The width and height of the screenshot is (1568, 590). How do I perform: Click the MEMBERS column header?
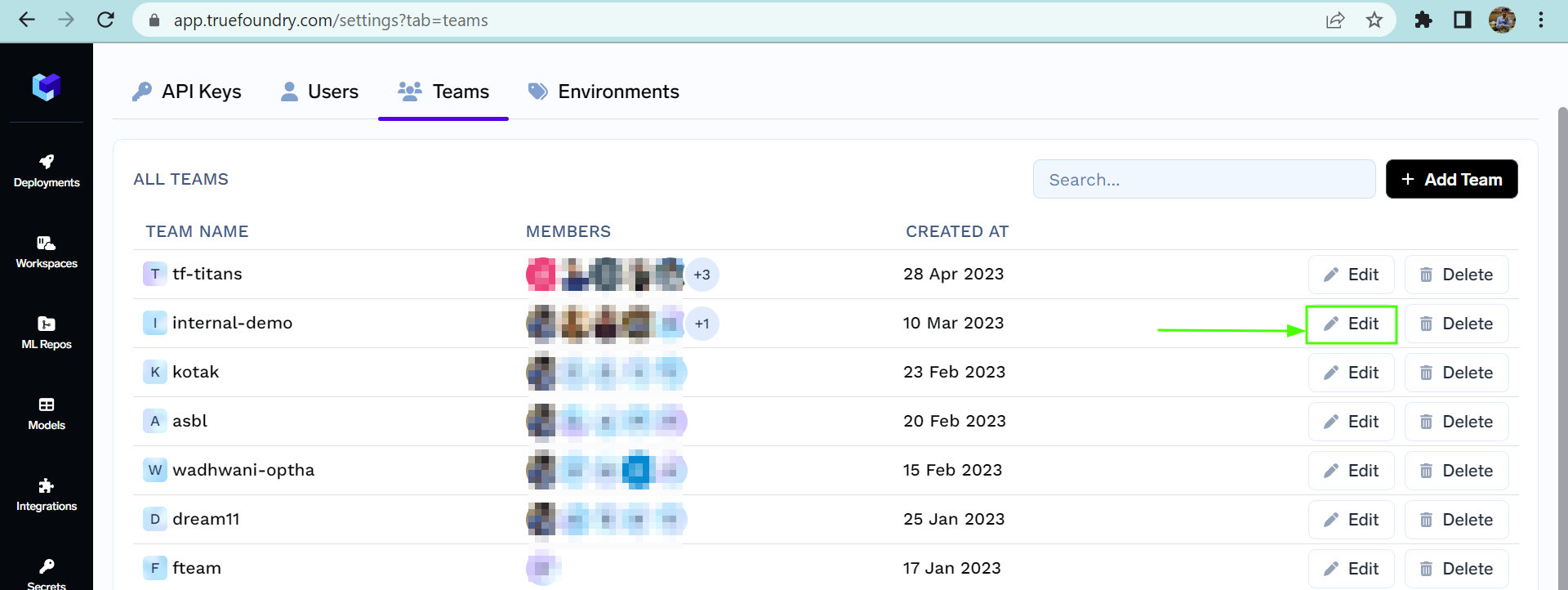click(x=568, y=231)
